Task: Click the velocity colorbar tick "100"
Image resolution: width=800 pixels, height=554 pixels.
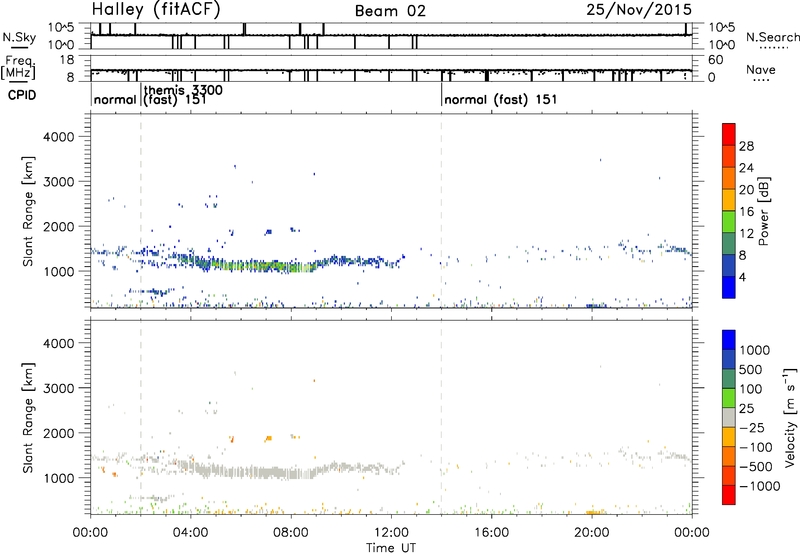Action: tap(751, 389)
